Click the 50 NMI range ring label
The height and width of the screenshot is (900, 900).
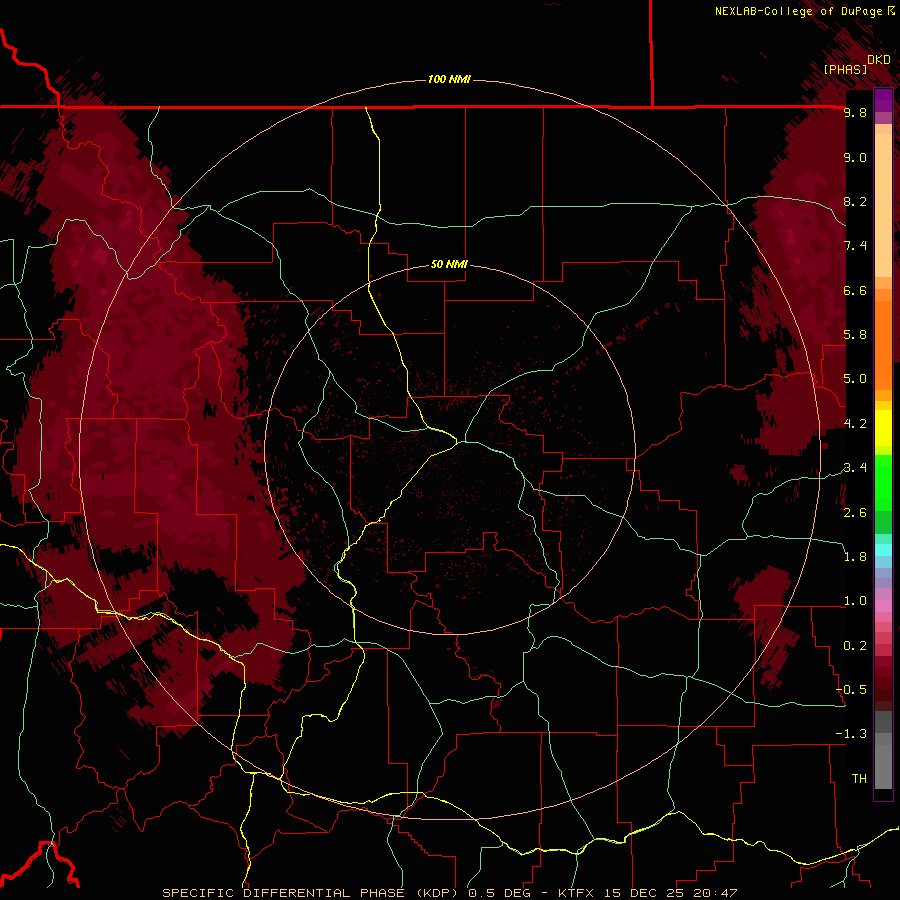449,264
